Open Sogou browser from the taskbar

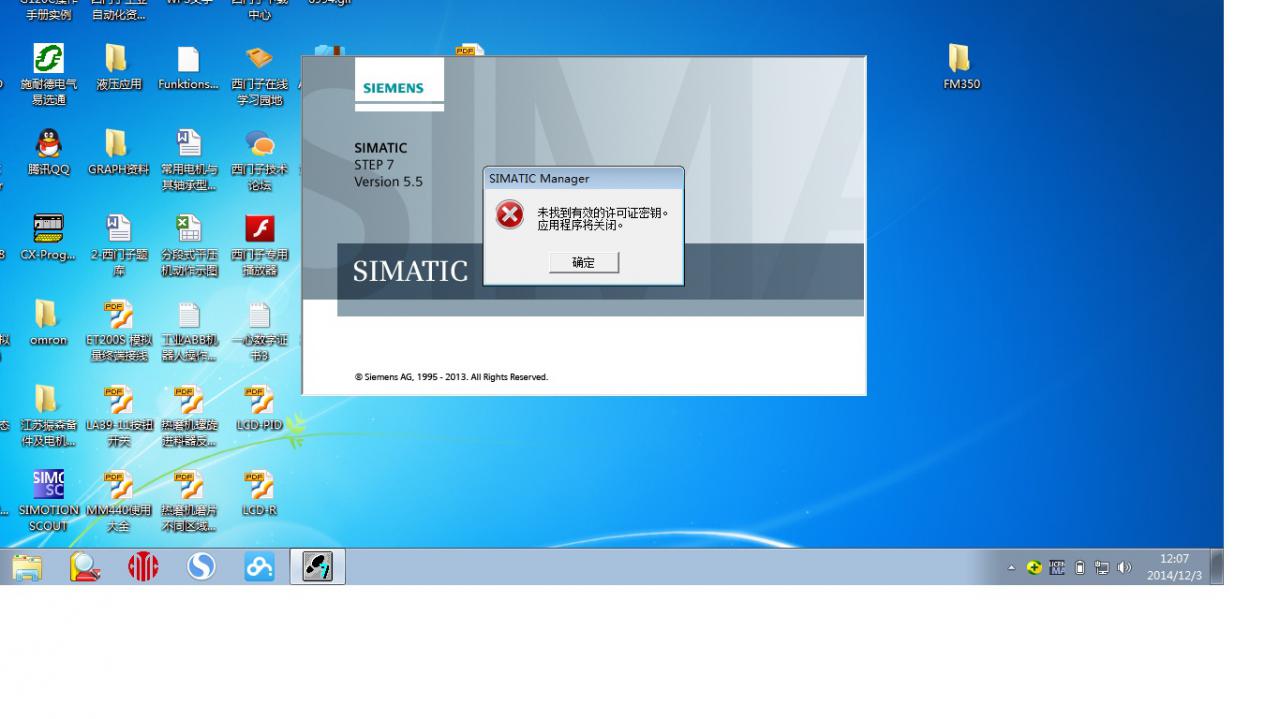coord(201,567)
